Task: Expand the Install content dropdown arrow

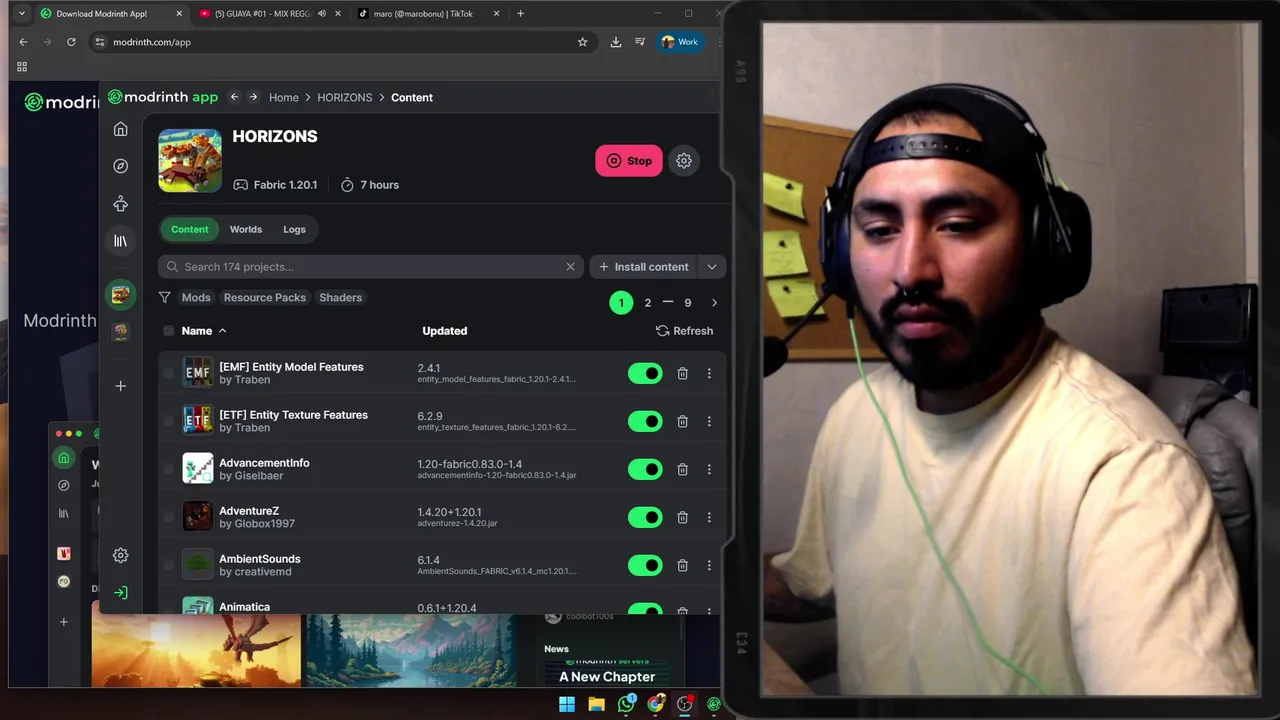Action: coord(712,267)
